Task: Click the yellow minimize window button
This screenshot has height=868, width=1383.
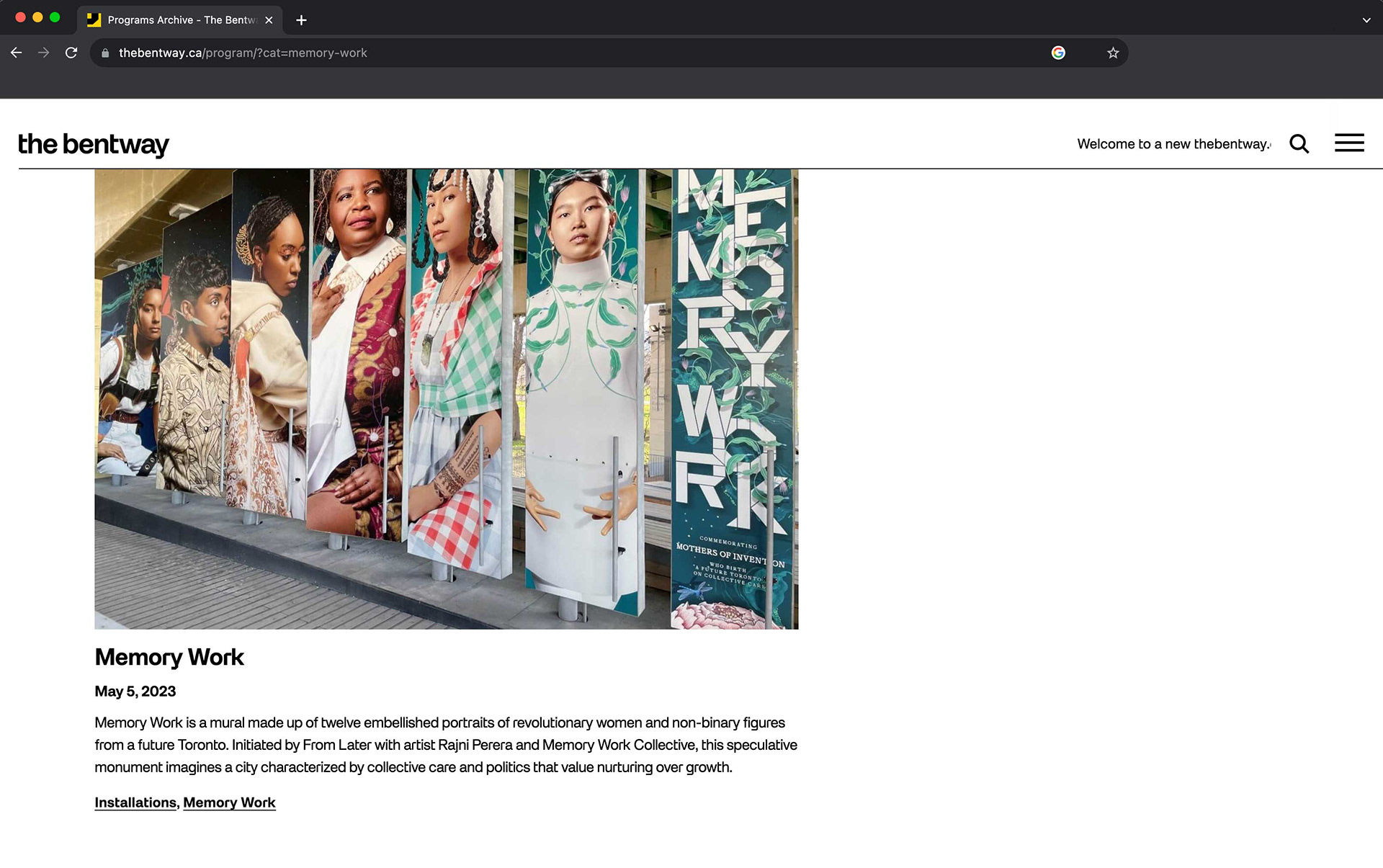Action: [x=37, y=17]
